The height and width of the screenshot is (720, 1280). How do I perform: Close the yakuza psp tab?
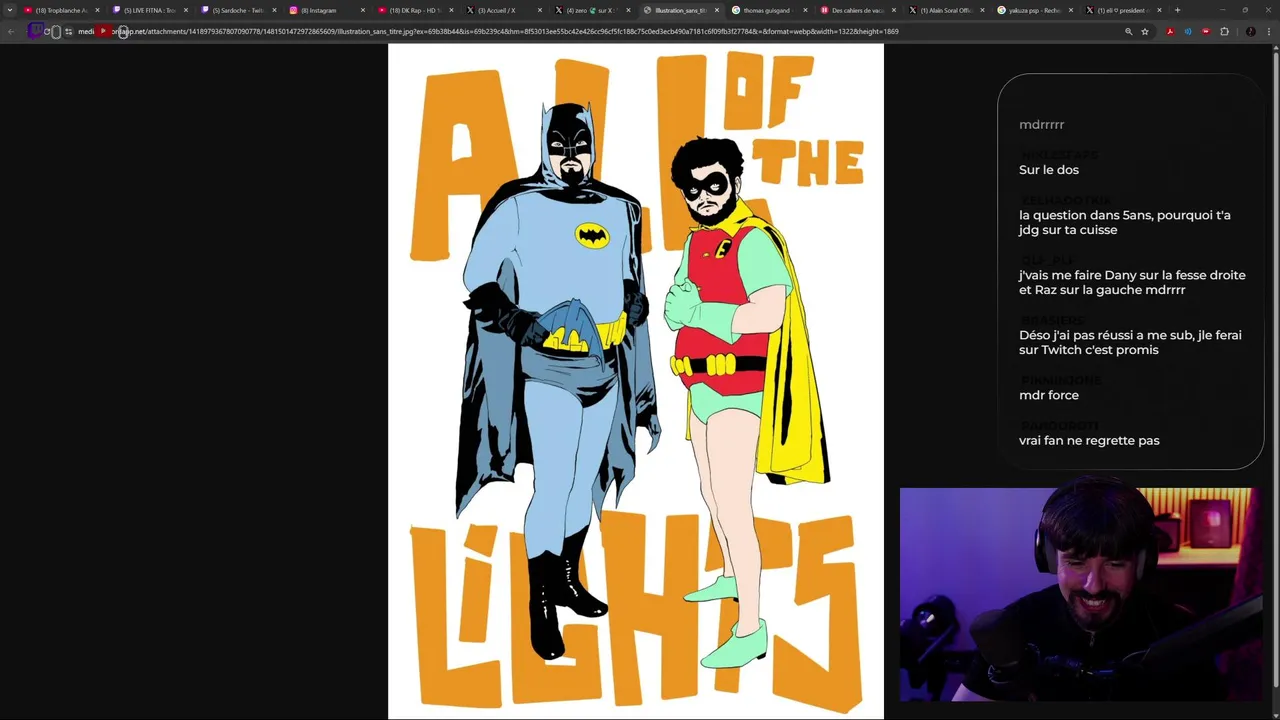[1071, 10]
